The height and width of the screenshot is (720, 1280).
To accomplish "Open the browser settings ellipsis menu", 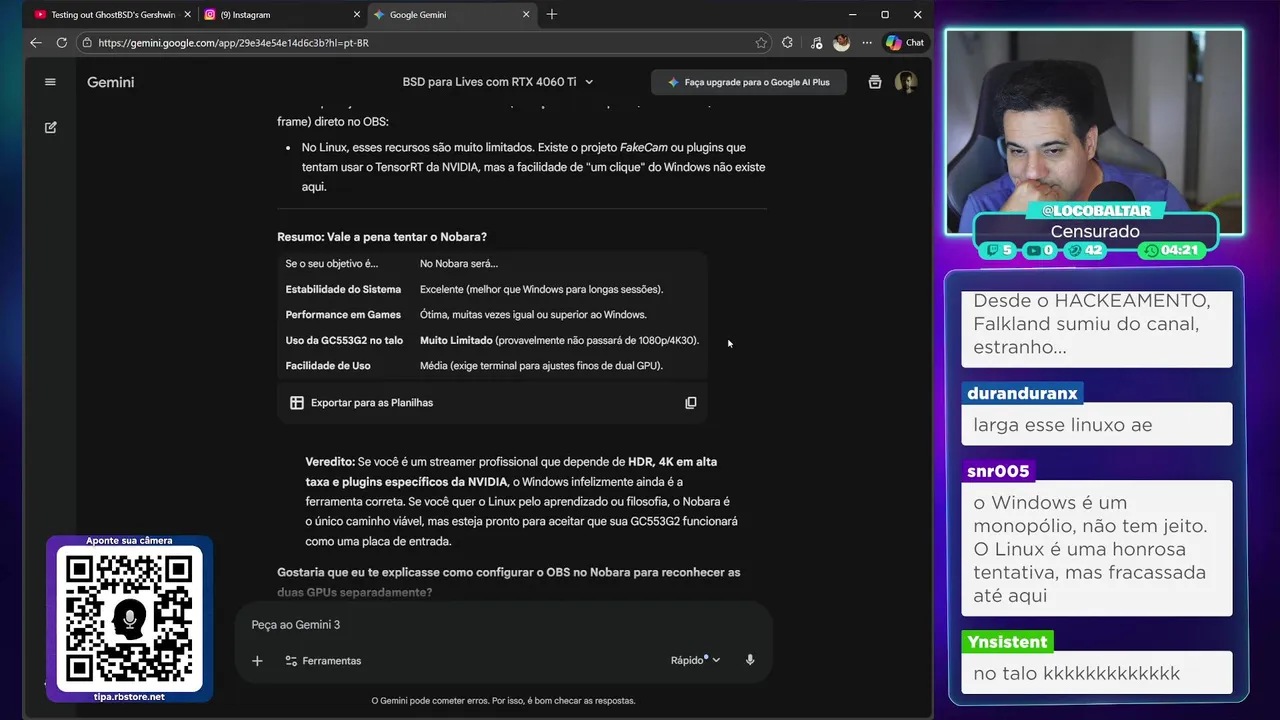I will pyautogui.click(x=866, y=43).
